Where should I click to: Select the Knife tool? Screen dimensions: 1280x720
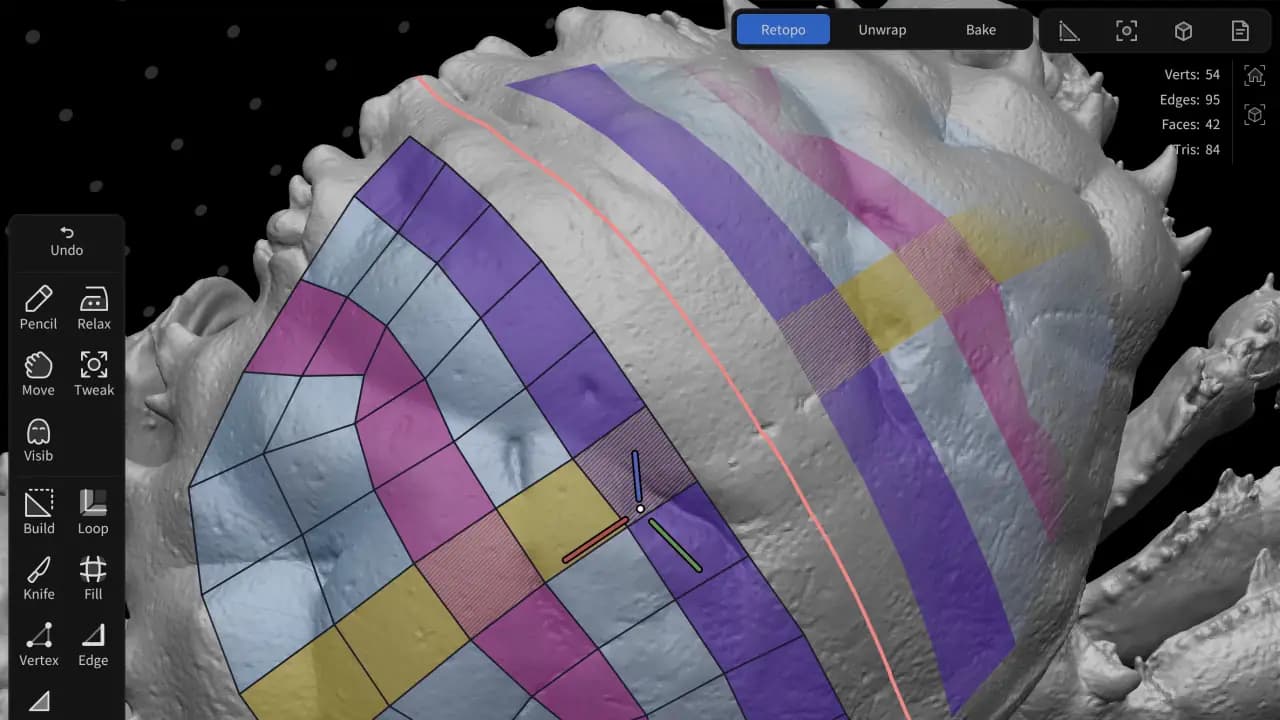click(x=39, y=577)
